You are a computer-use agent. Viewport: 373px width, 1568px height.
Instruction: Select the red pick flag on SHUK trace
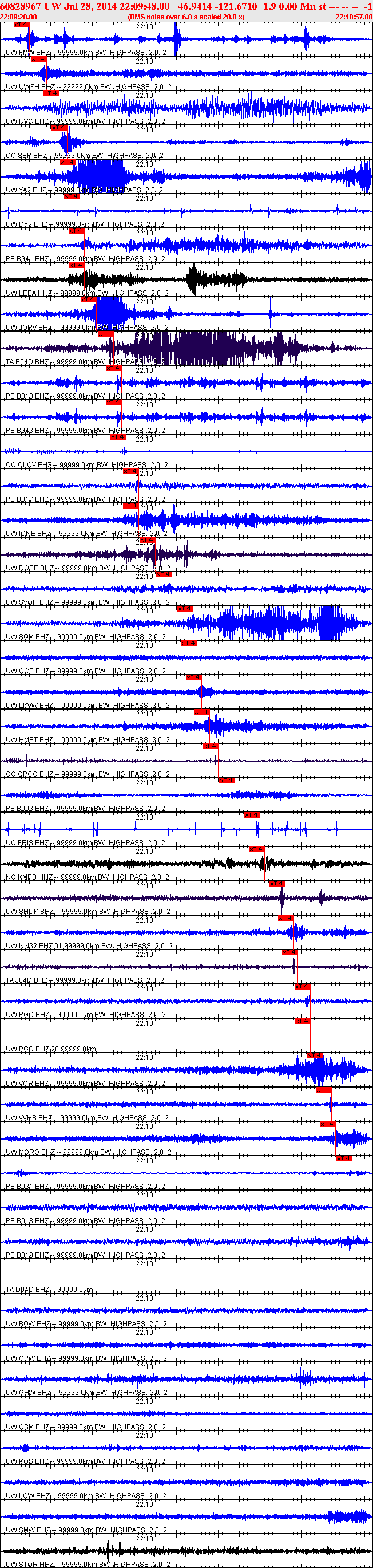point(277,883)
